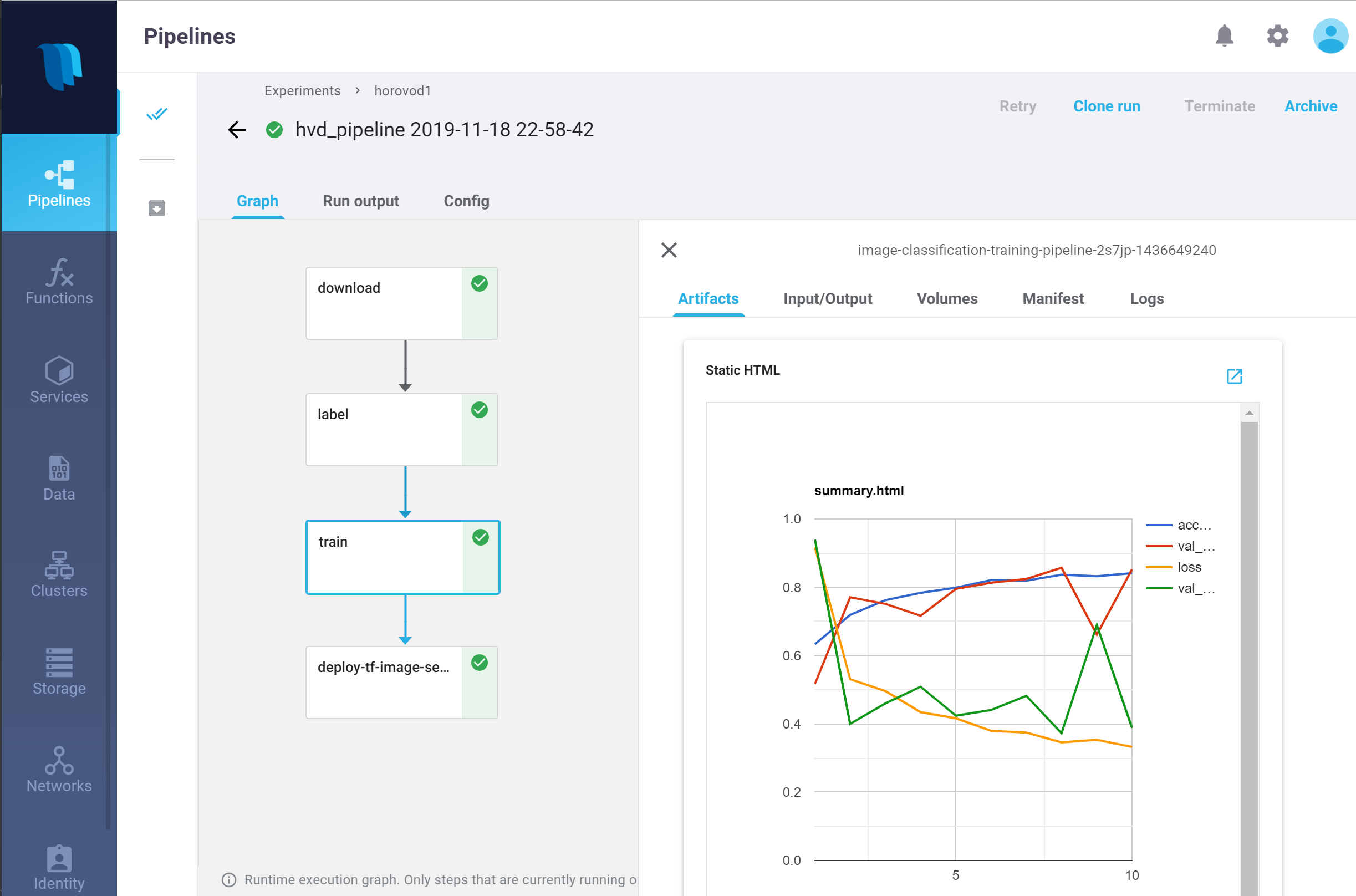Open the Services sidebar icon
Screen dimensions: 1356x896
59,379
